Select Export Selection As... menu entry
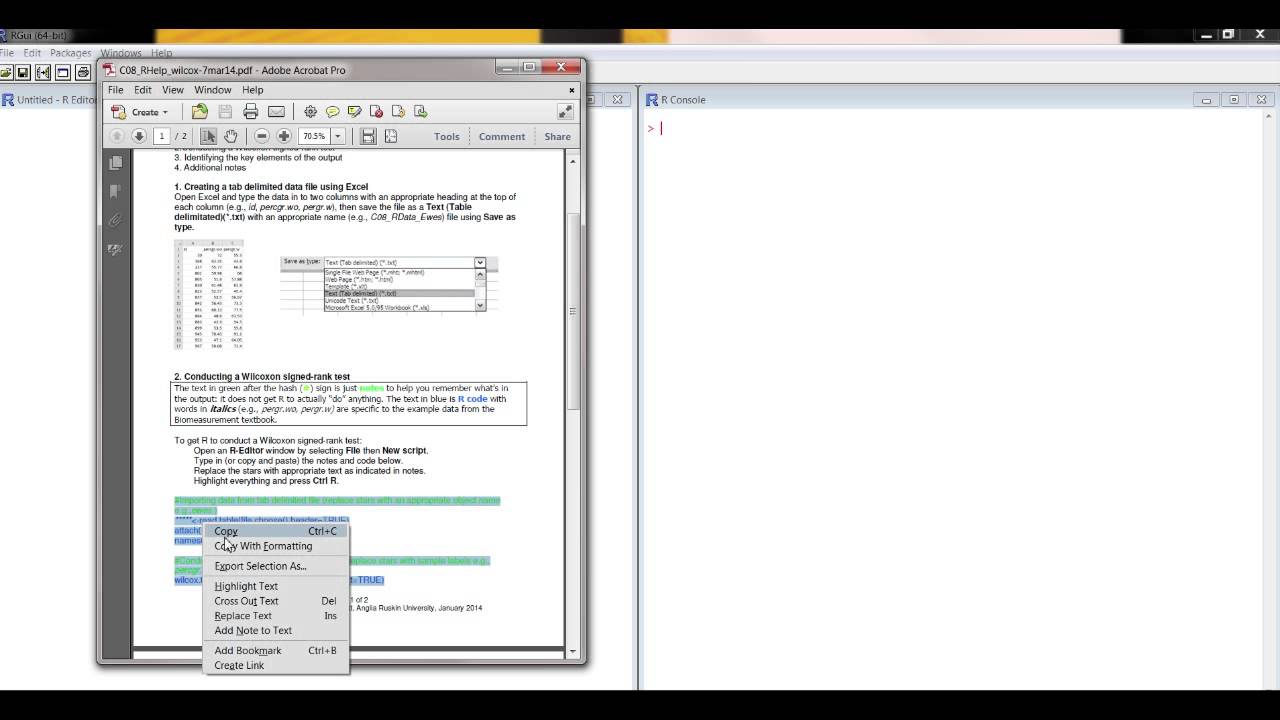This screenshot has height=720, width=1280. tap(277, 566)
